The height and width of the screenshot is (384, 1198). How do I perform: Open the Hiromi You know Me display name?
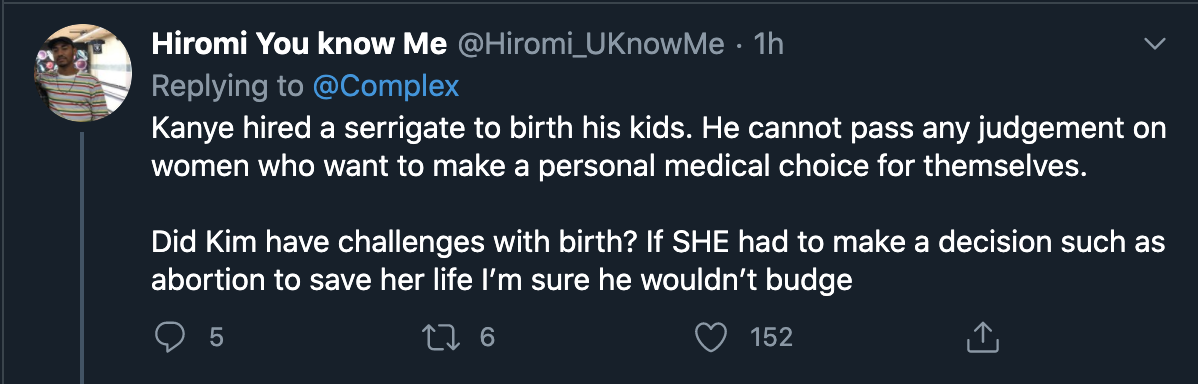[299, 45]
